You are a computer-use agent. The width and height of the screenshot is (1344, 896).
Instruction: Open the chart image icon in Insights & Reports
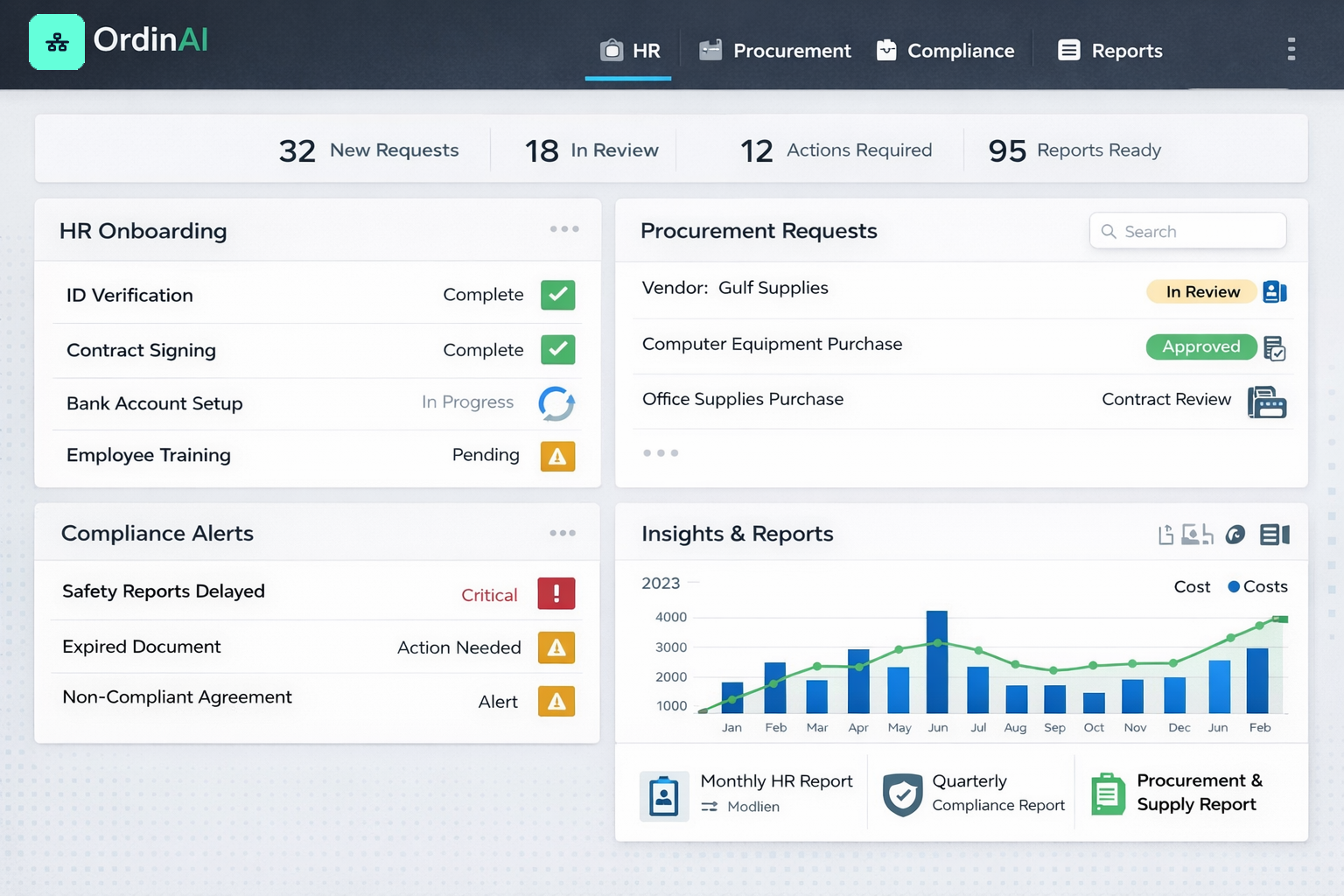click(x=1196, y=534)
